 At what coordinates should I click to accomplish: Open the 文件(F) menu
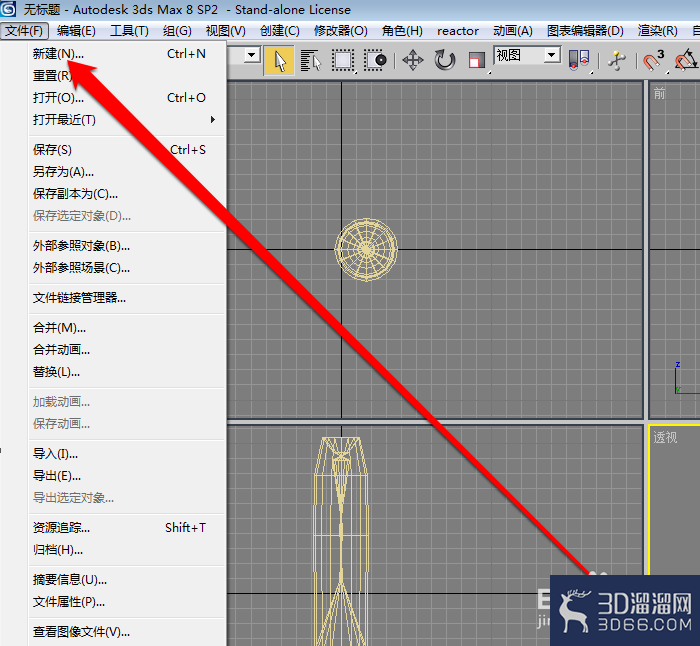click(24, 31)
